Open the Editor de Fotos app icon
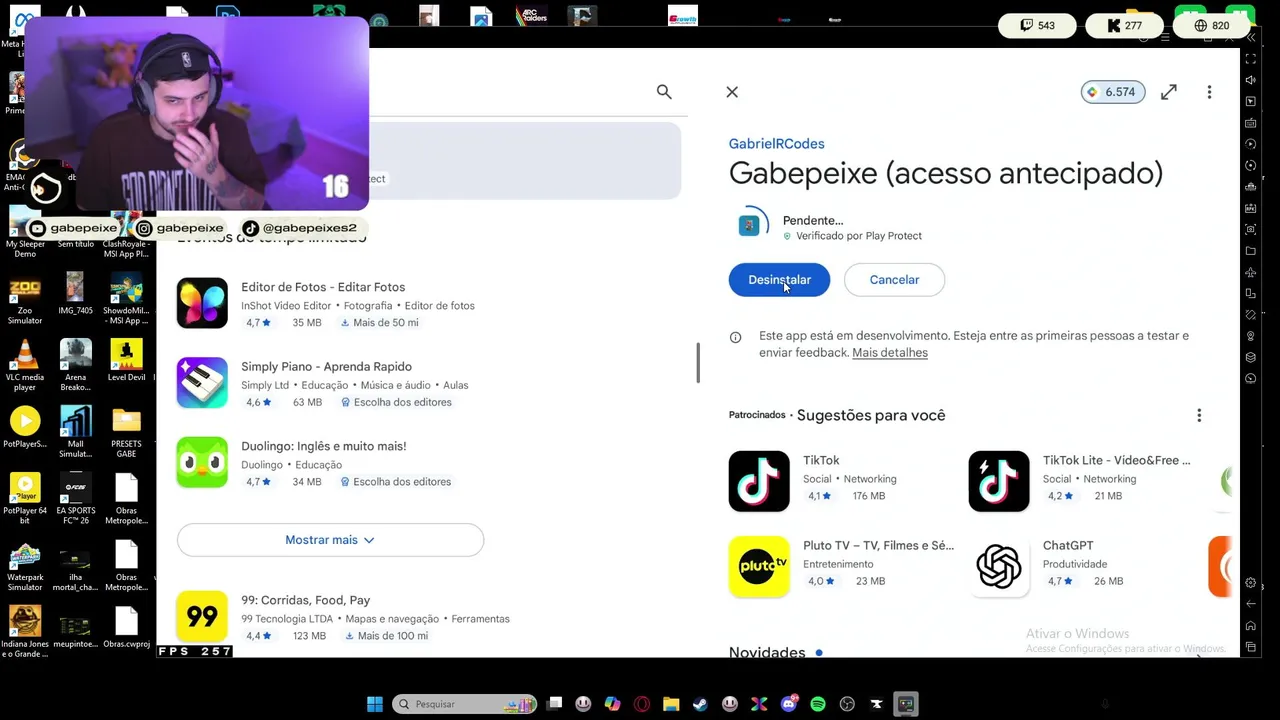Viewport: 1280px width, 720px height. (x=202, y=303)
